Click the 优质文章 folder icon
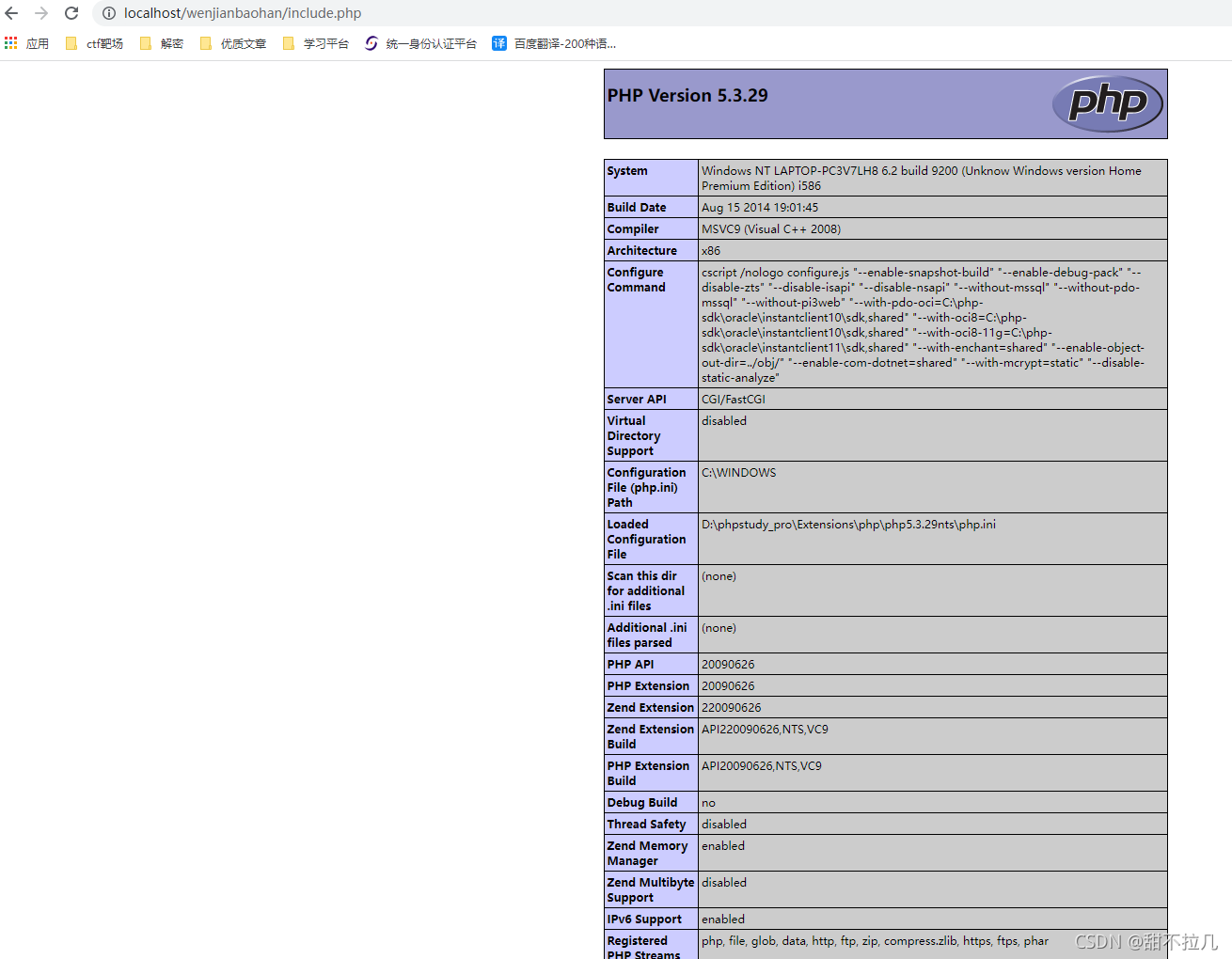1232x959 pixels. [206, 43]
